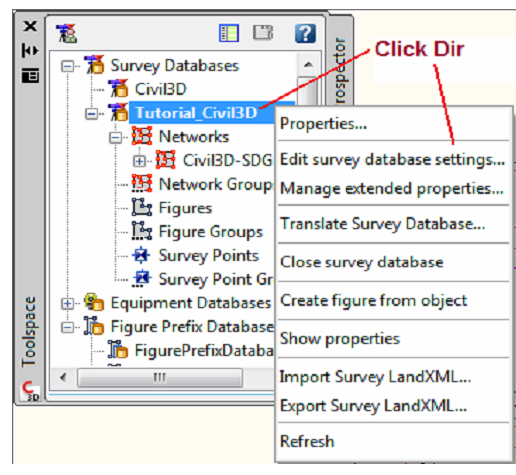Click the Survey Point Groups icon
This screenshot has width=516, height=475.
pos(142,279)
